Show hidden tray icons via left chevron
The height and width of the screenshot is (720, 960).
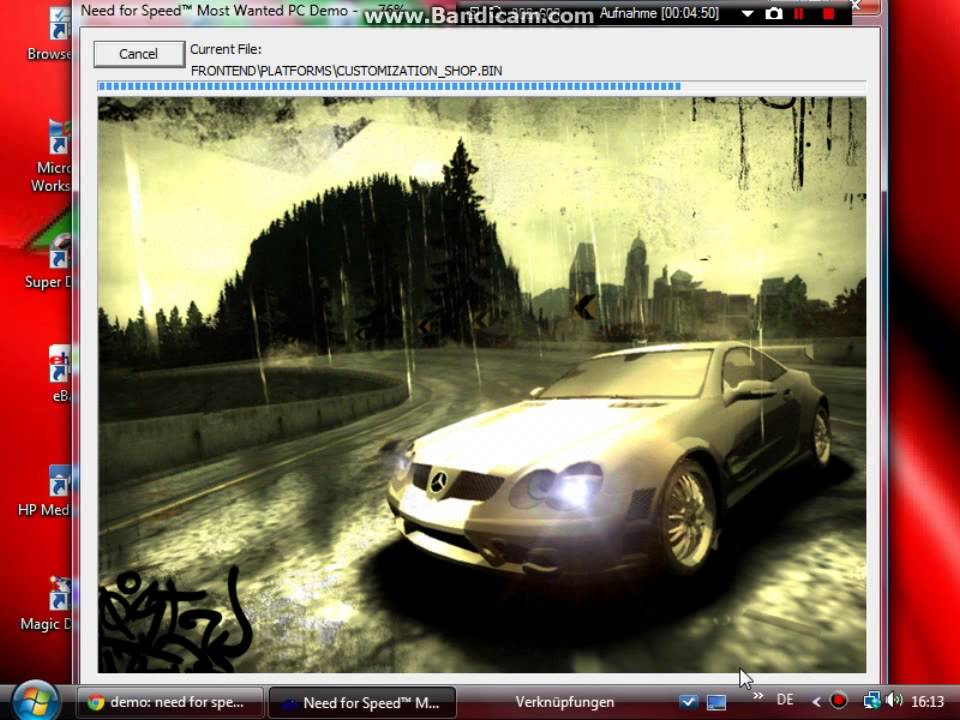click(816, 702)
